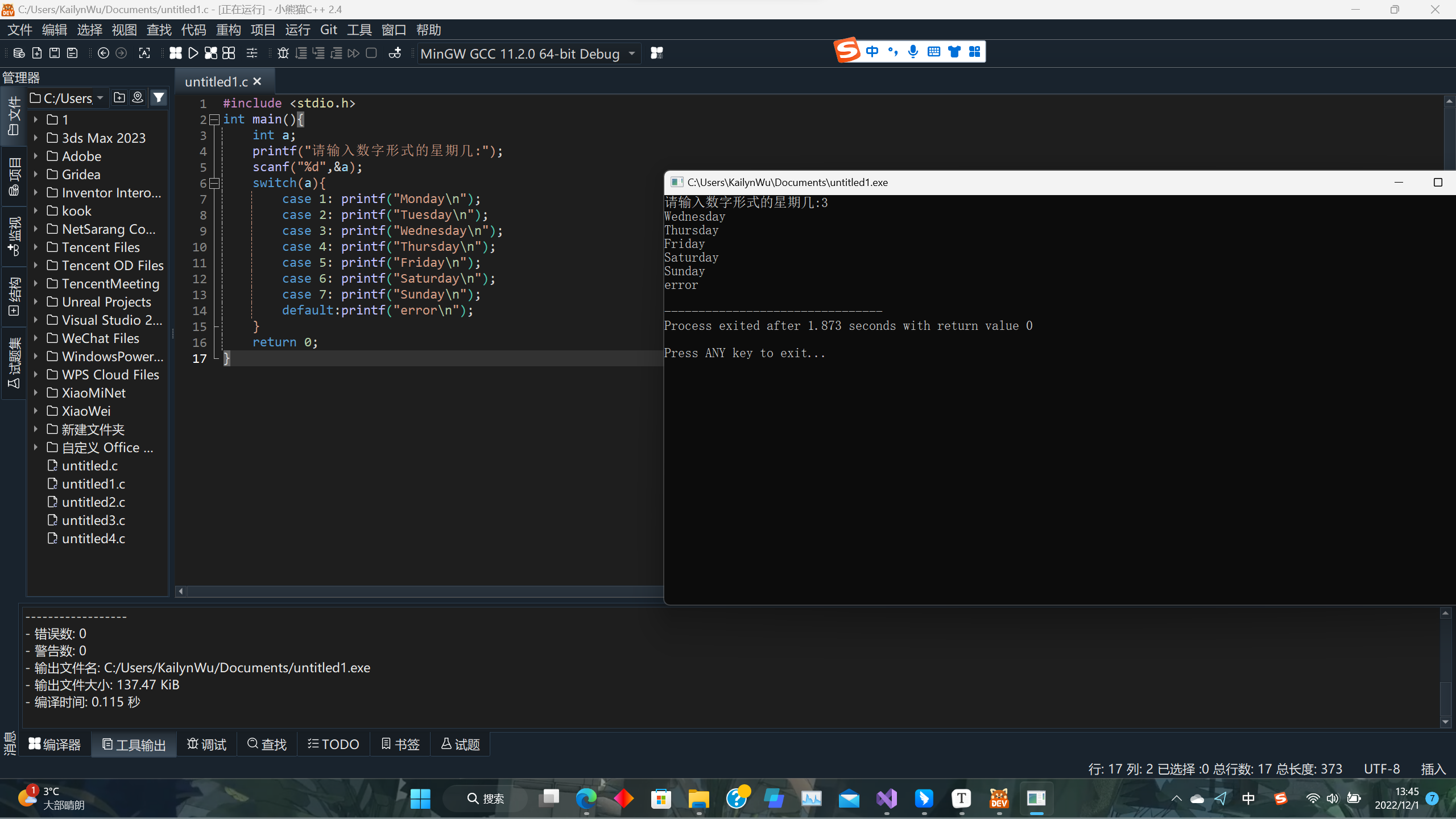Open the MinGW GCC compiler set dropdown
The image size is (1456, 819).
point(529,53)
